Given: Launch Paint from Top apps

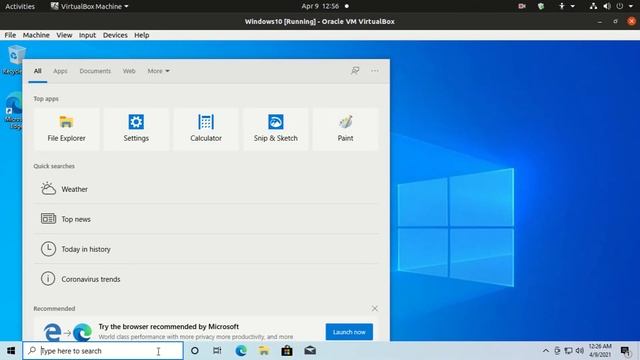Looking at the screenshot, I should [x=345, y=129].
